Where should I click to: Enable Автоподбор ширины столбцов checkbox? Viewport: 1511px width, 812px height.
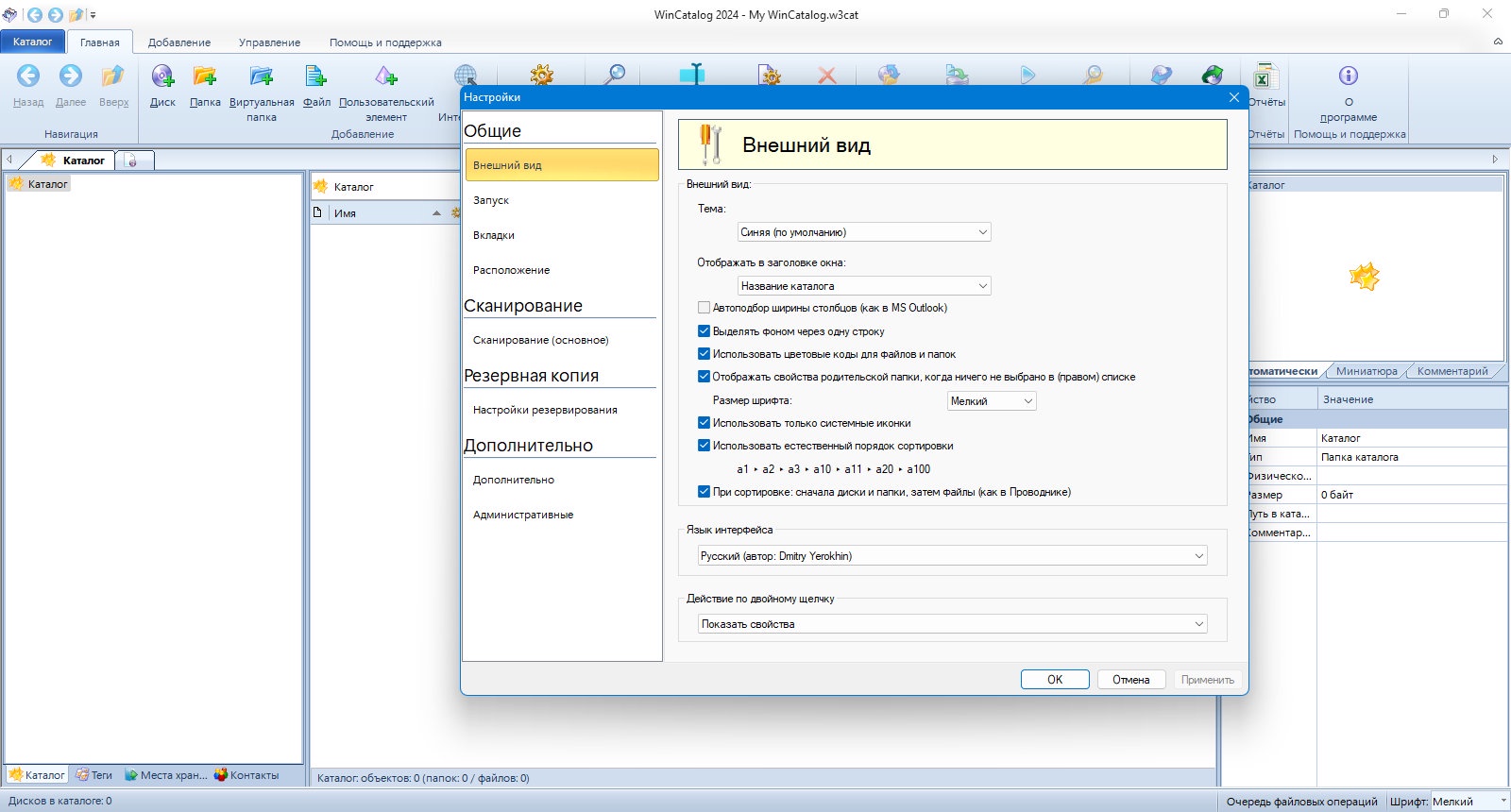(704, 308)
